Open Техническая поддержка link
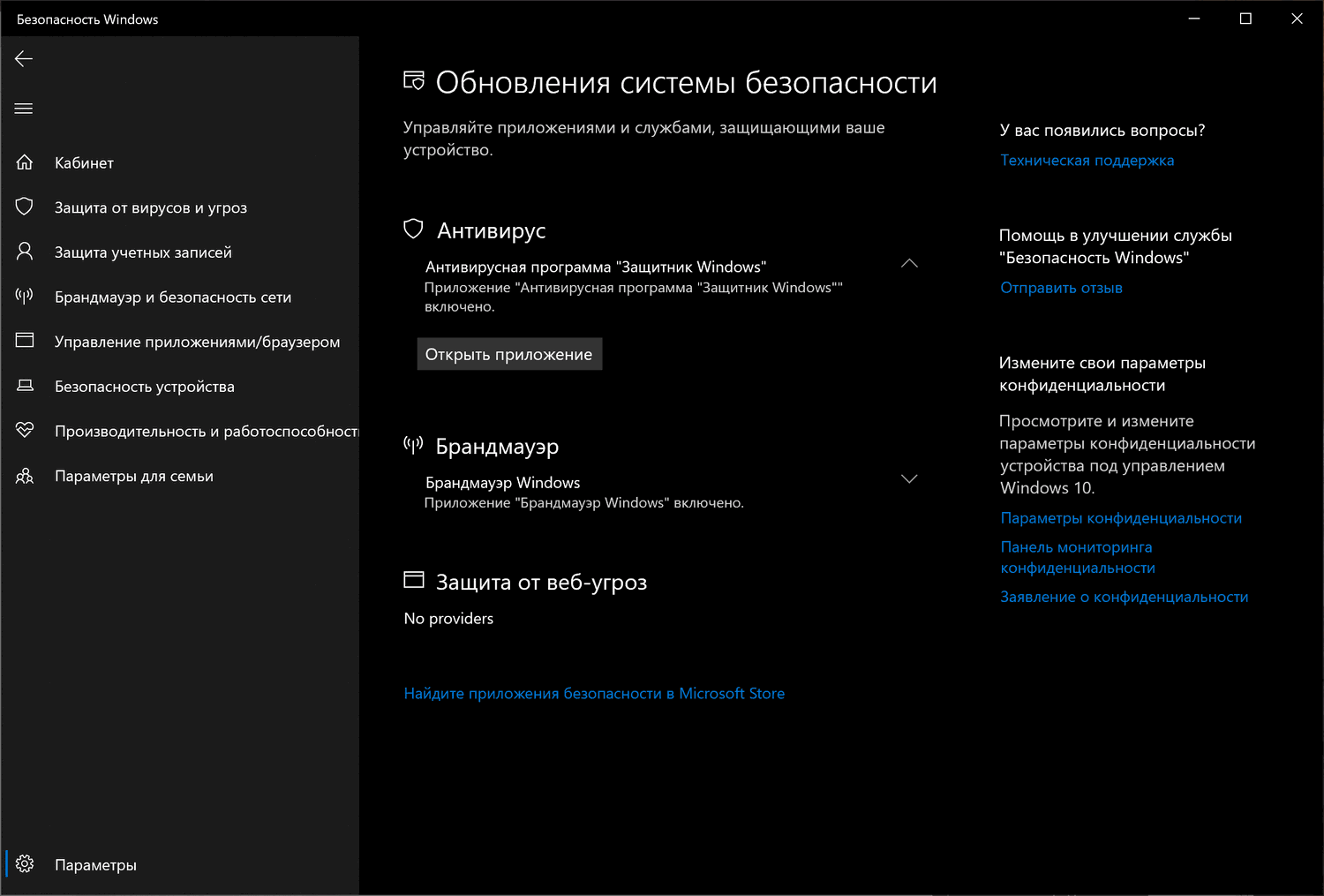 pos(1087,161)
